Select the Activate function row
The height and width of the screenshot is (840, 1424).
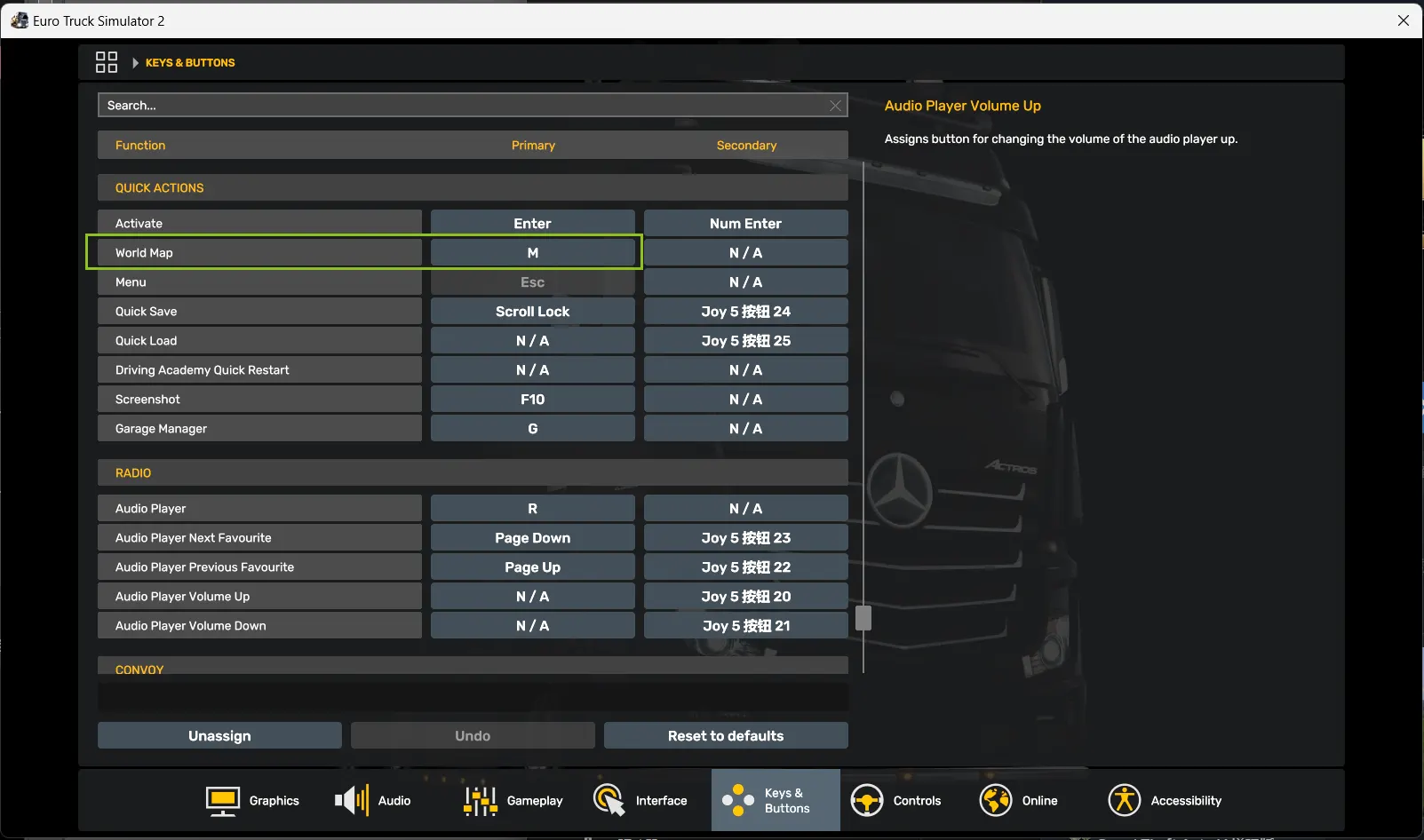coord(259,224)
